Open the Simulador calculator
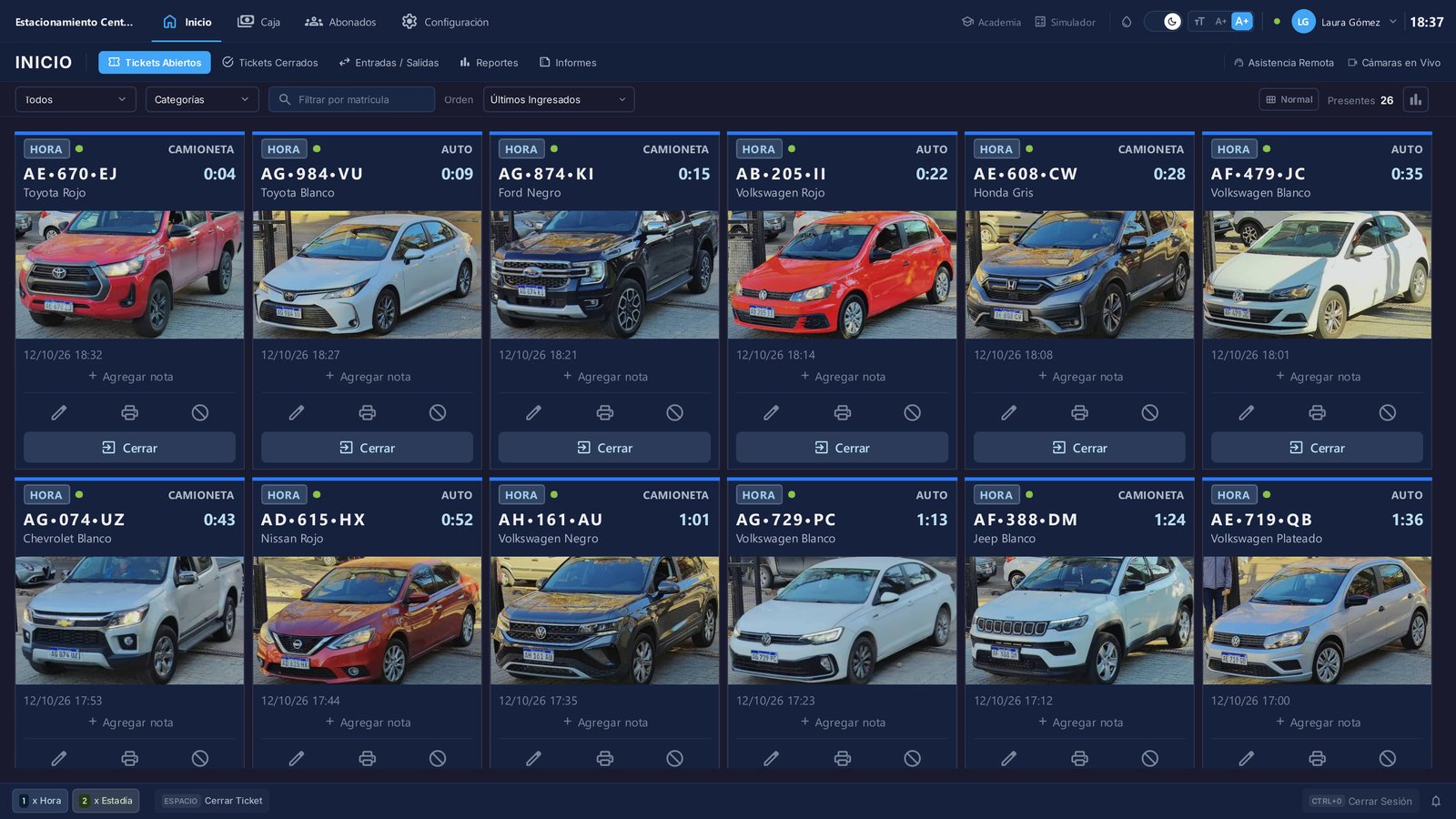Image resolution: width=1456 pixels, height=819 pixels. [1065, 22]
